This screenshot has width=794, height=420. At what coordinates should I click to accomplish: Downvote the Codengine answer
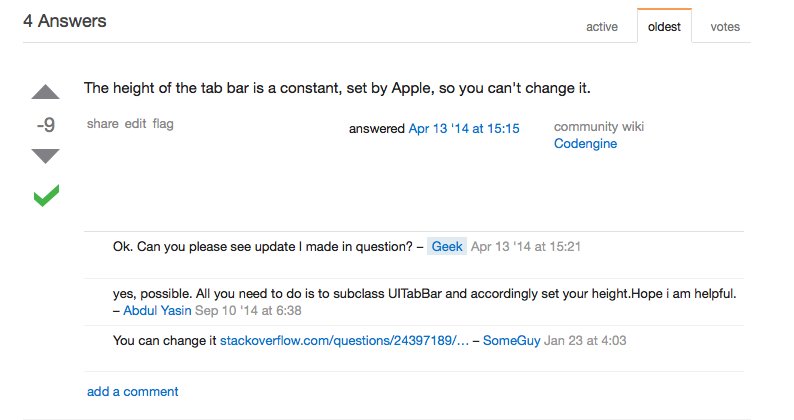[46, 156]
